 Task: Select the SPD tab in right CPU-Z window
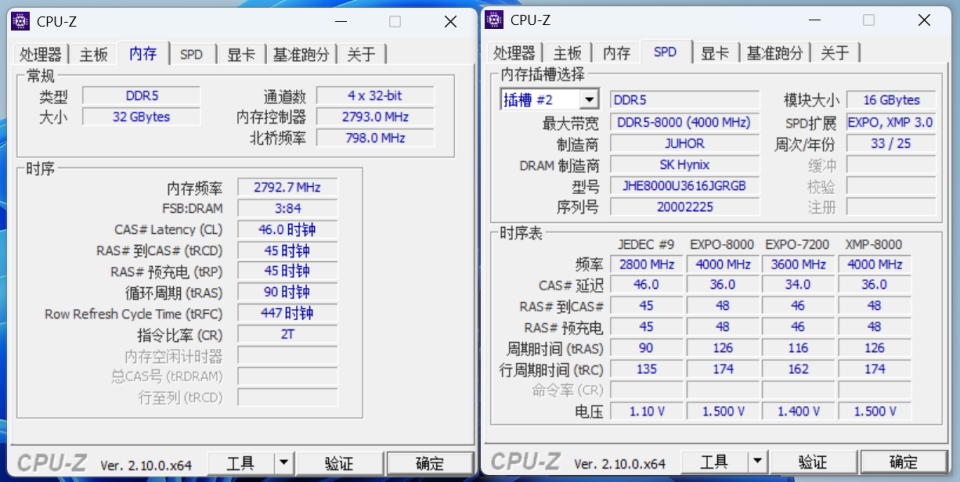(666, 51)
